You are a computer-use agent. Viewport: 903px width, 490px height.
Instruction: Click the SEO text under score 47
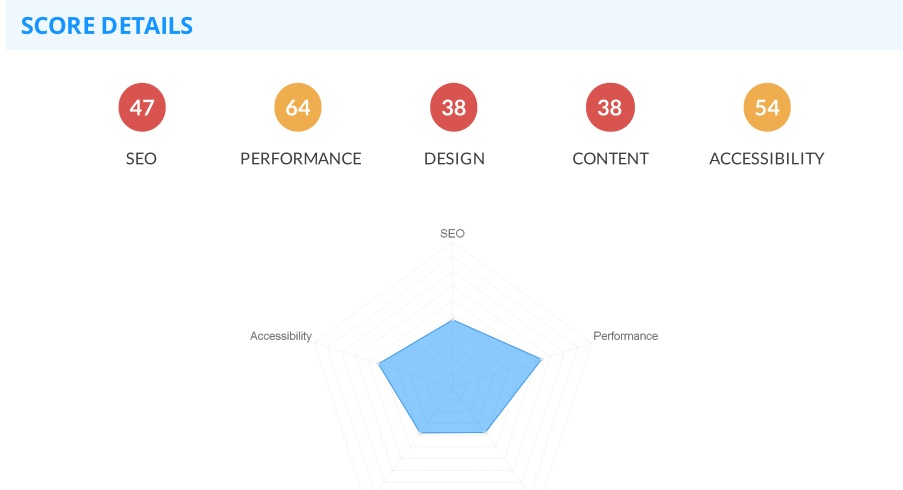(x=142, y=158)
